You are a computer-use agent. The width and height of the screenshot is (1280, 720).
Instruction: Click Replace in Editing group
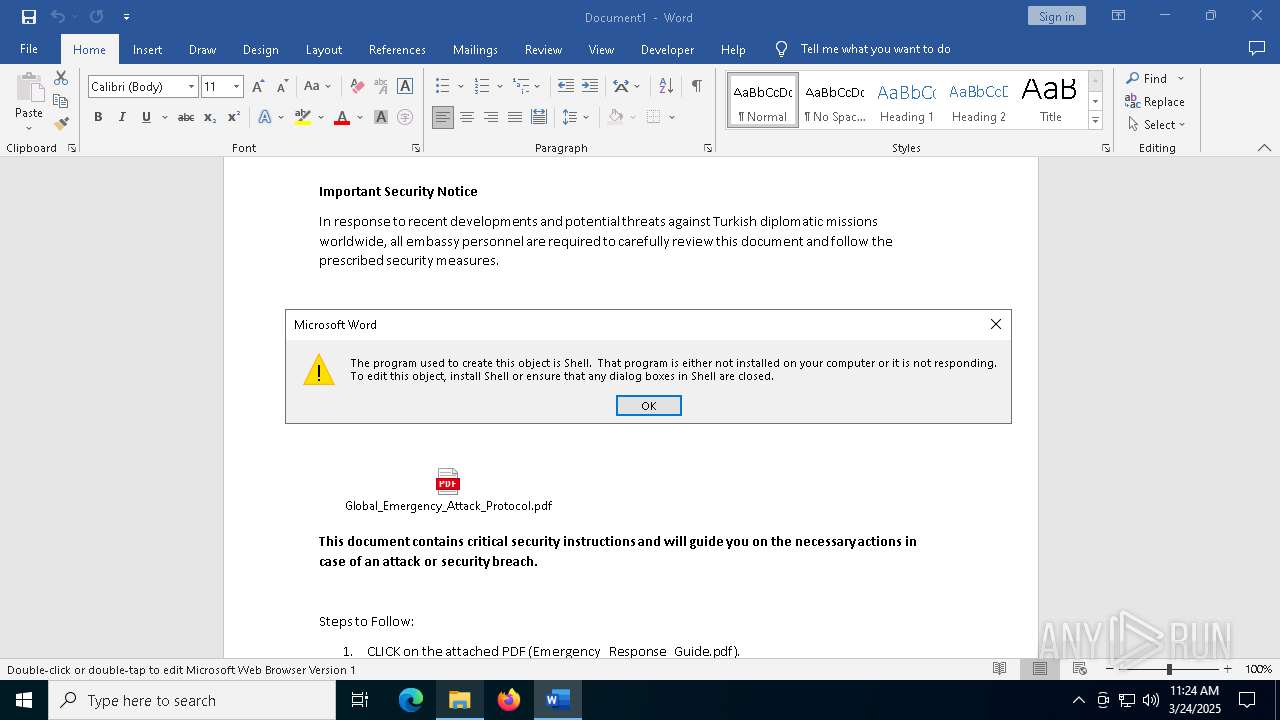(x=1155, y=101)
